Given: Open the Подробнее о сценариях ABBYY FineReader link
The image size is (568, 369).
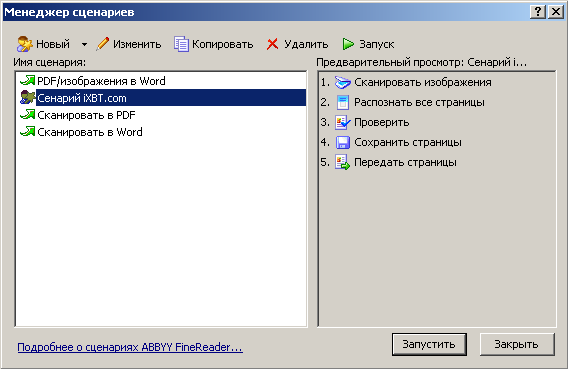Looking at the screenshot, I should click(130, 347).
